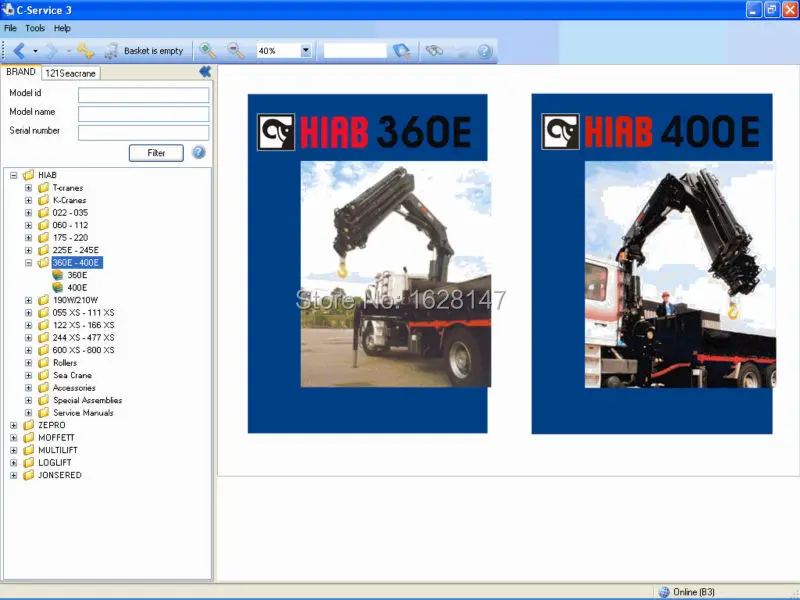800x600 pixels.
Task: Click the toolbar search text field
Action: pos(355,51)
